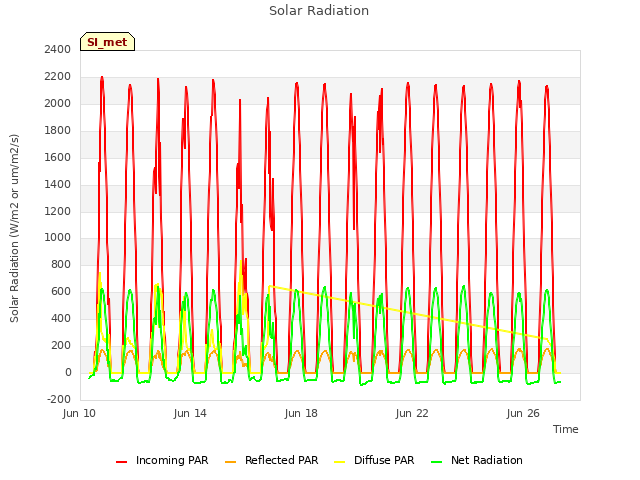Screen dimensions: 640x480
Task: Click the -200 y-axis tick label
Action: pos(59,399)
